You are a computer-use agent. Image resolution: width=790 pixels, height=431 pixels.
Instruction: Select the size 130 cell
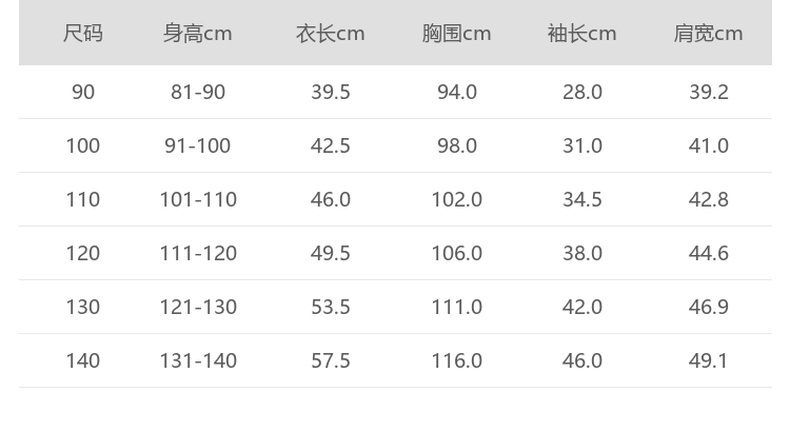(x=83, y=307)
